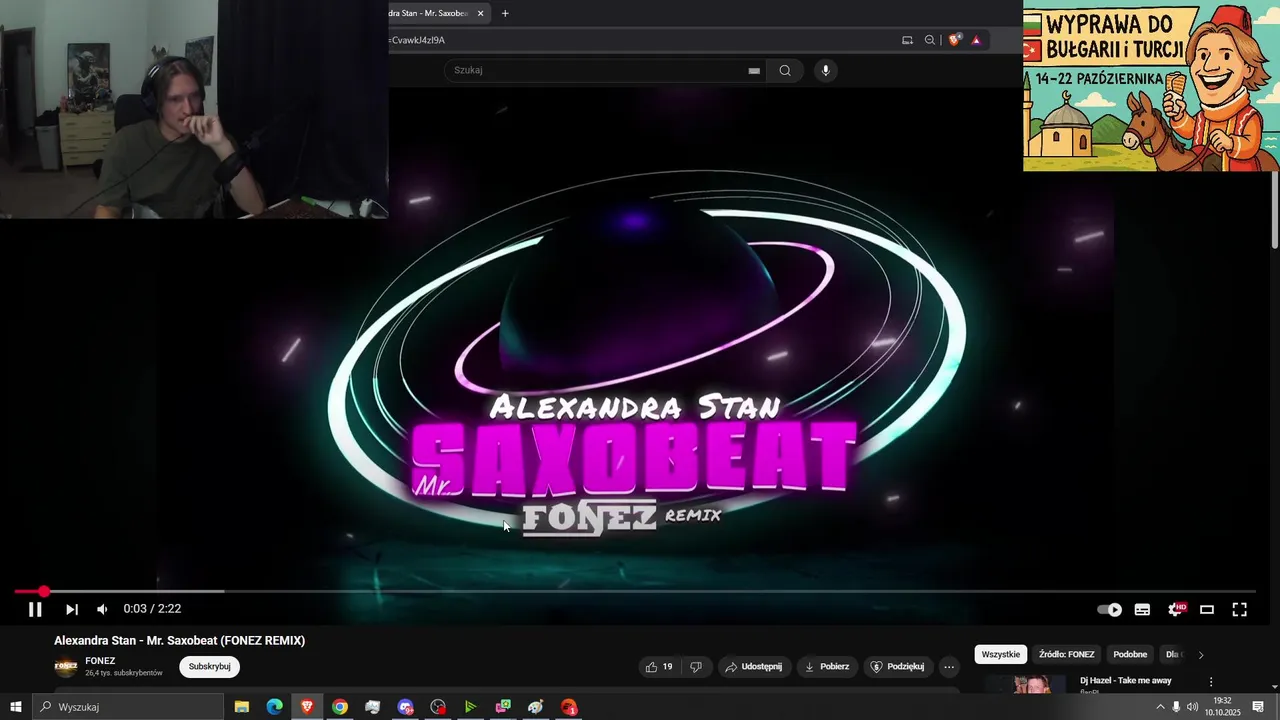The height and width of the screenshot is (720, 1280).
Task: Close the Mr. Saxobeat browser tab
Action: pos(480,13)
